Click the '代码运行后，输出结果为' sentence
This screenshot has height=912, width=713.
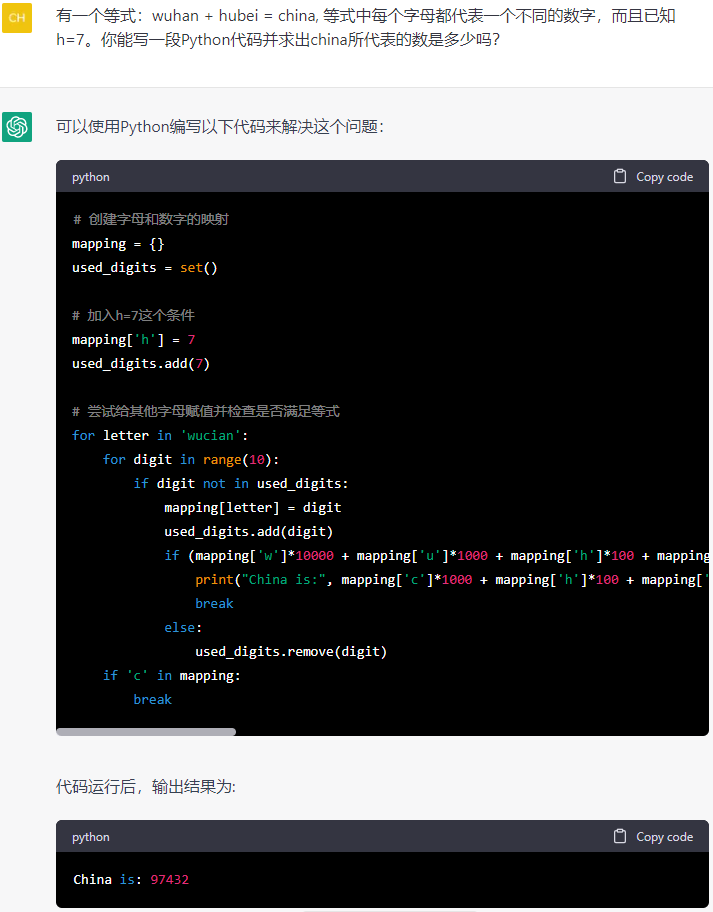click(146, 787)
